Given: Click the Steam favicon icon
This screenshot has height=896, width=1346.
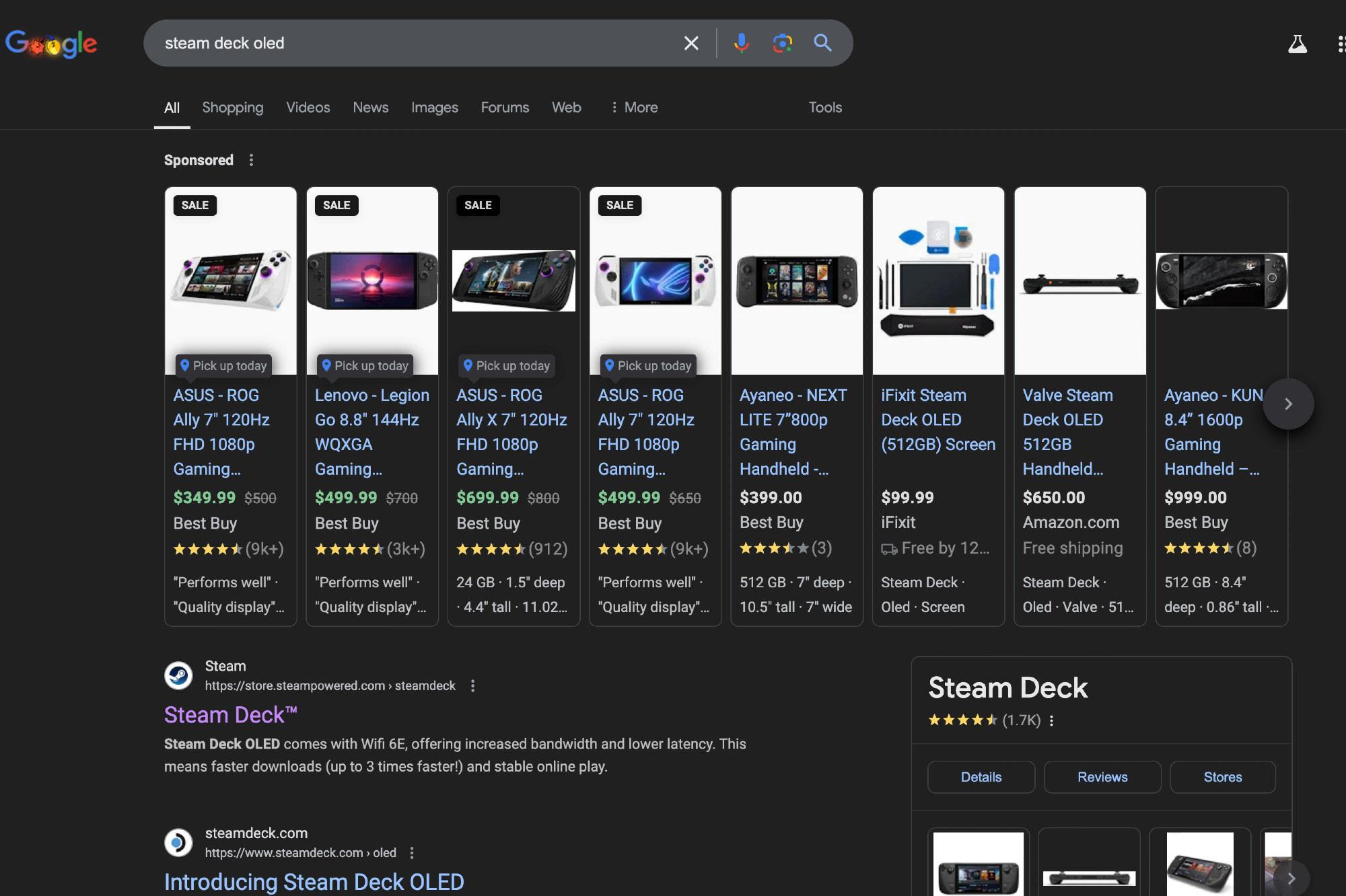Looking at the screenshot, I should coord(178,675).
